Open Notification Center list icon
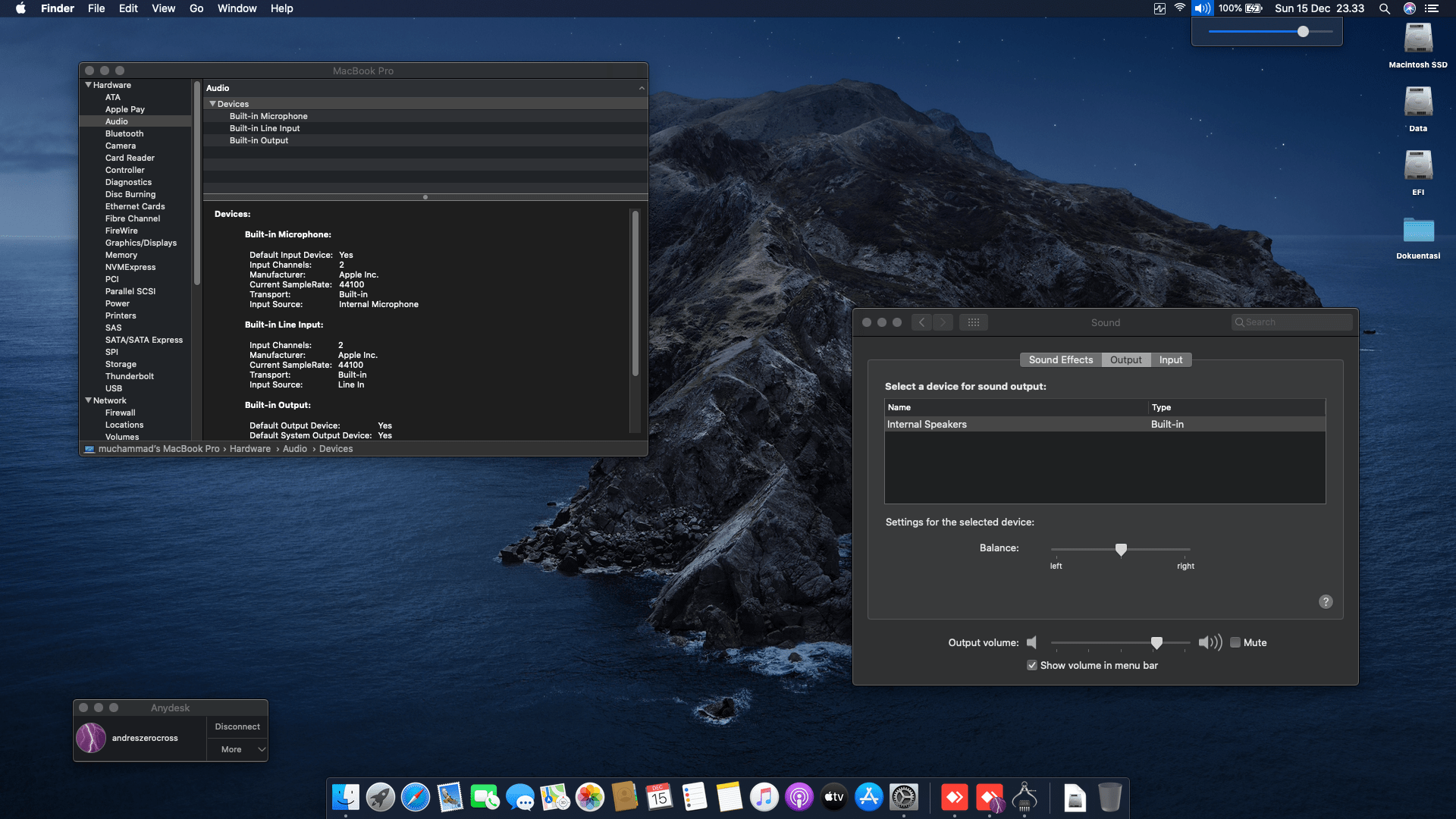 [1432, 8]
